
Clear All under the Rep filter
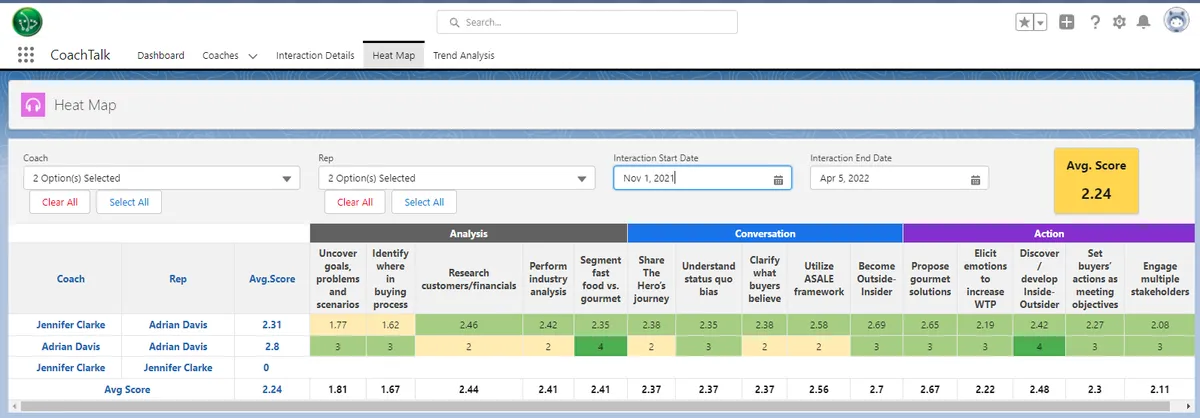point(355,202)
